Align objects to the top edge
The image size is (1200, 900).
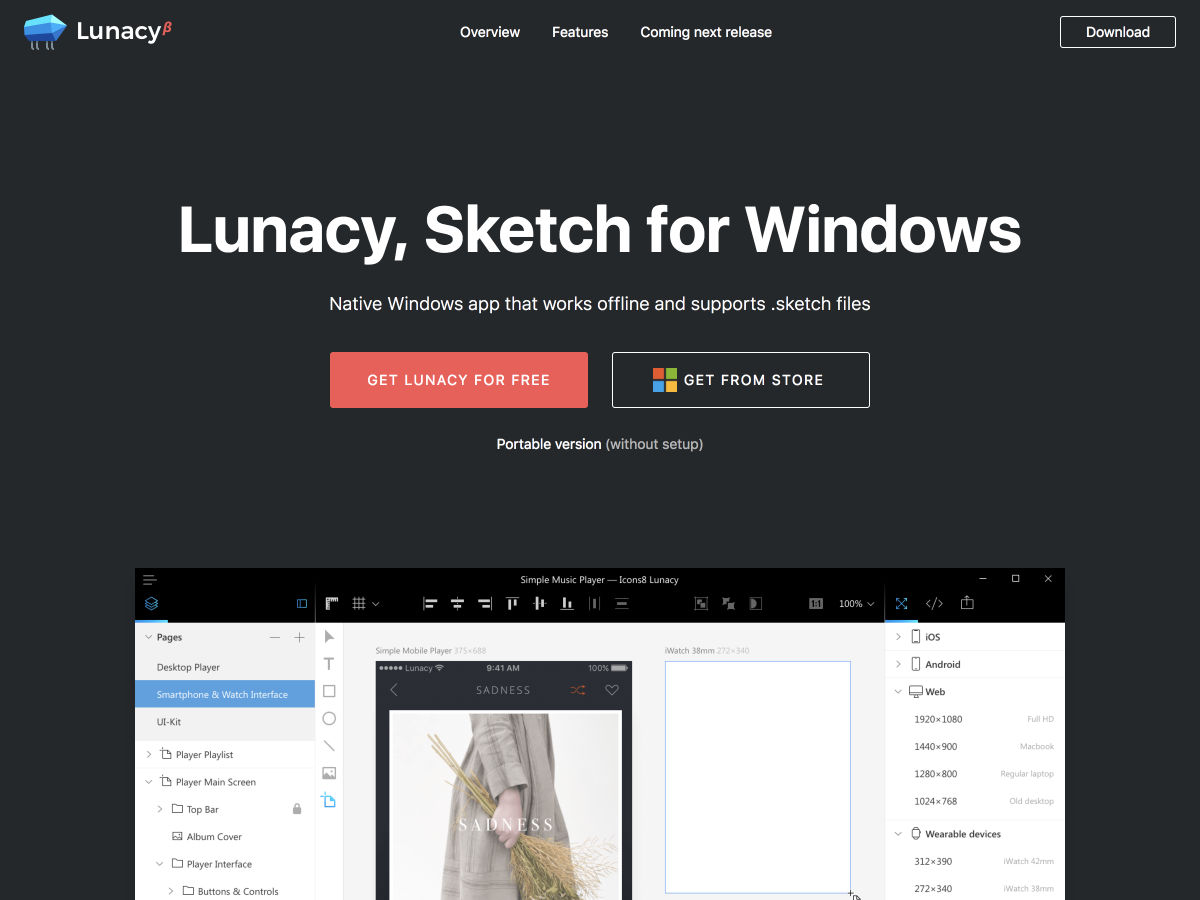[x=512, y=603]
